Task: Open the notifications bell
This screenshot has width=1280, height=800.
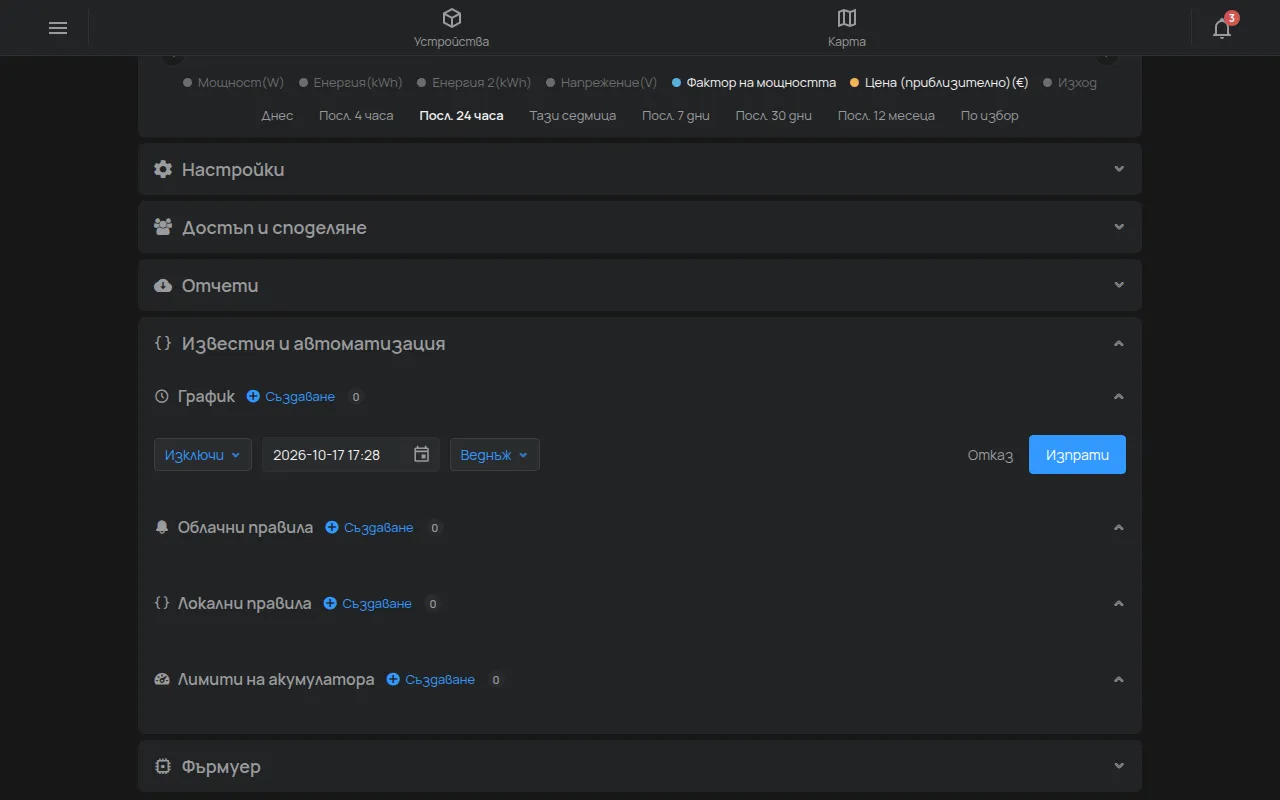Action: tap(1222, 28)
